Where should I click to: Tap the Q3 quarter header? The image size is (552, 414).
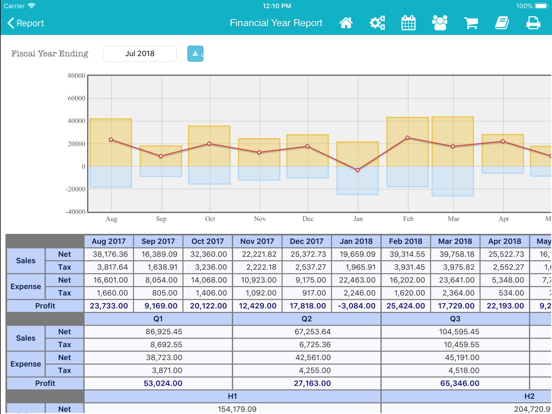(455, 319)
